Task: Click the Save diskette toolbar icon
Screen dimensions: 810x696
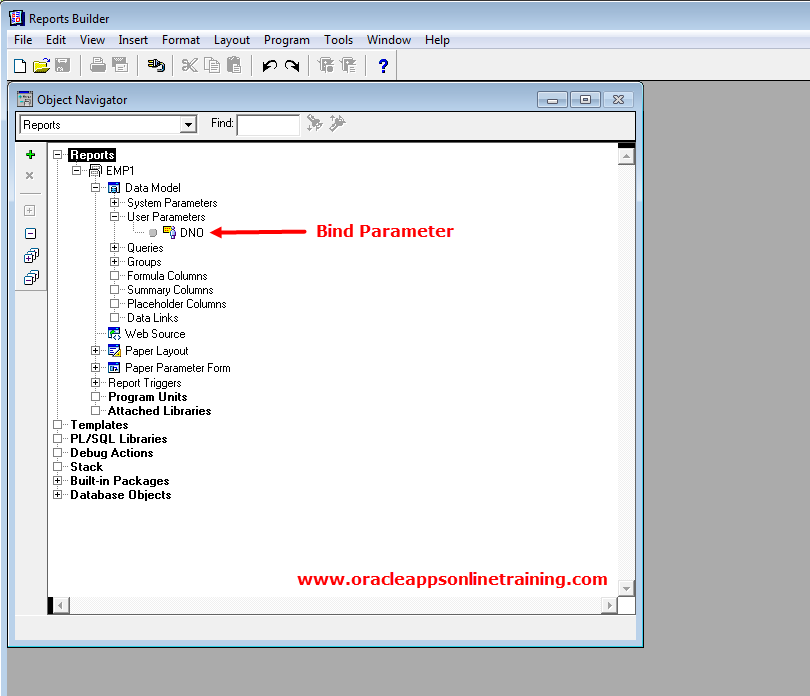Action: click(x=63, y=66)
